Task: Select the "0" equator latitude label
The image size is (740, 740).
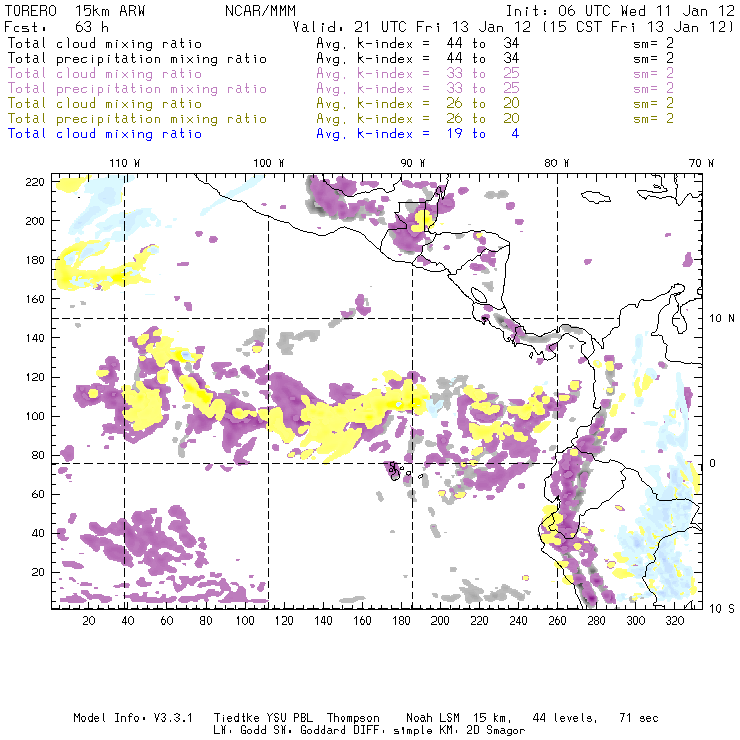Action: click(712, 463)
